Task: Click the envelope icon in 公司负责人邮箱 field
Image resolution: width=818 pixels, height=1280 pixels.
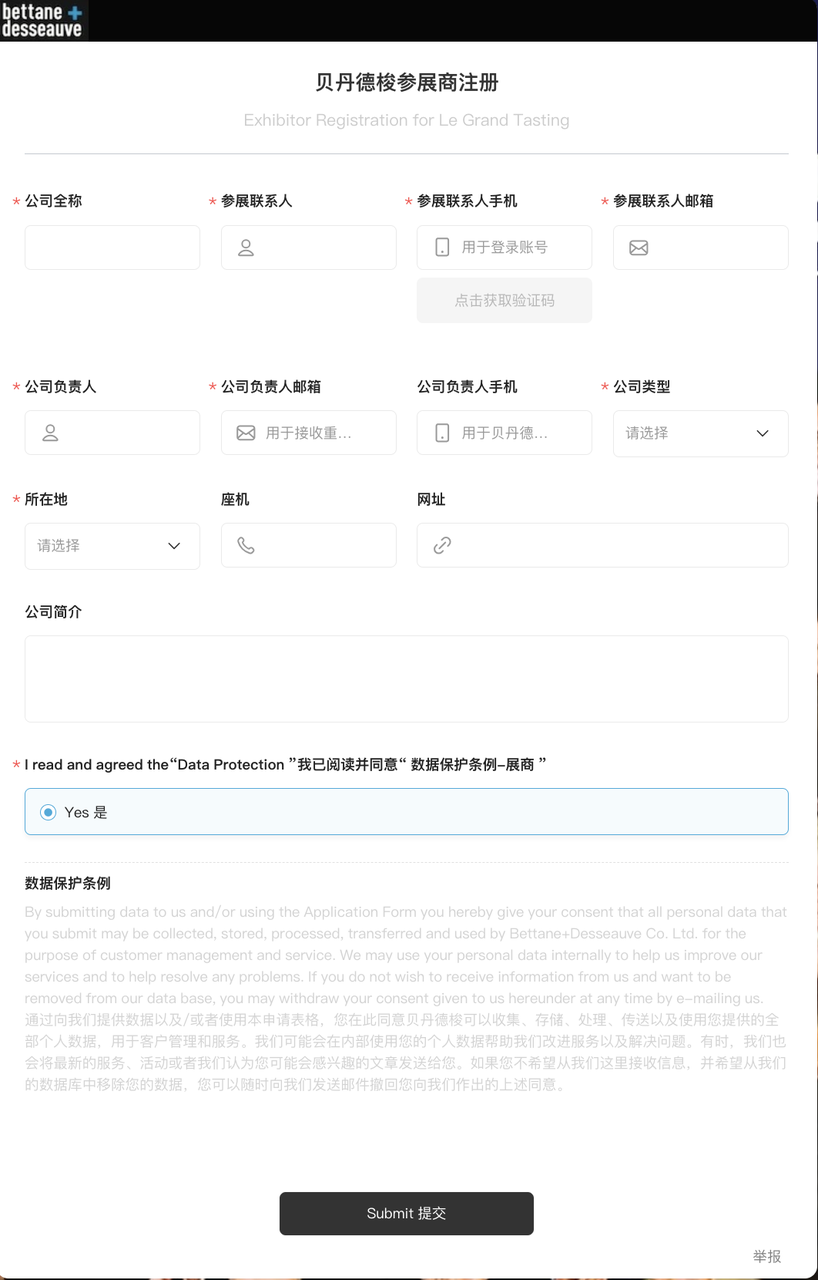Action: click(x=246, y=433)
